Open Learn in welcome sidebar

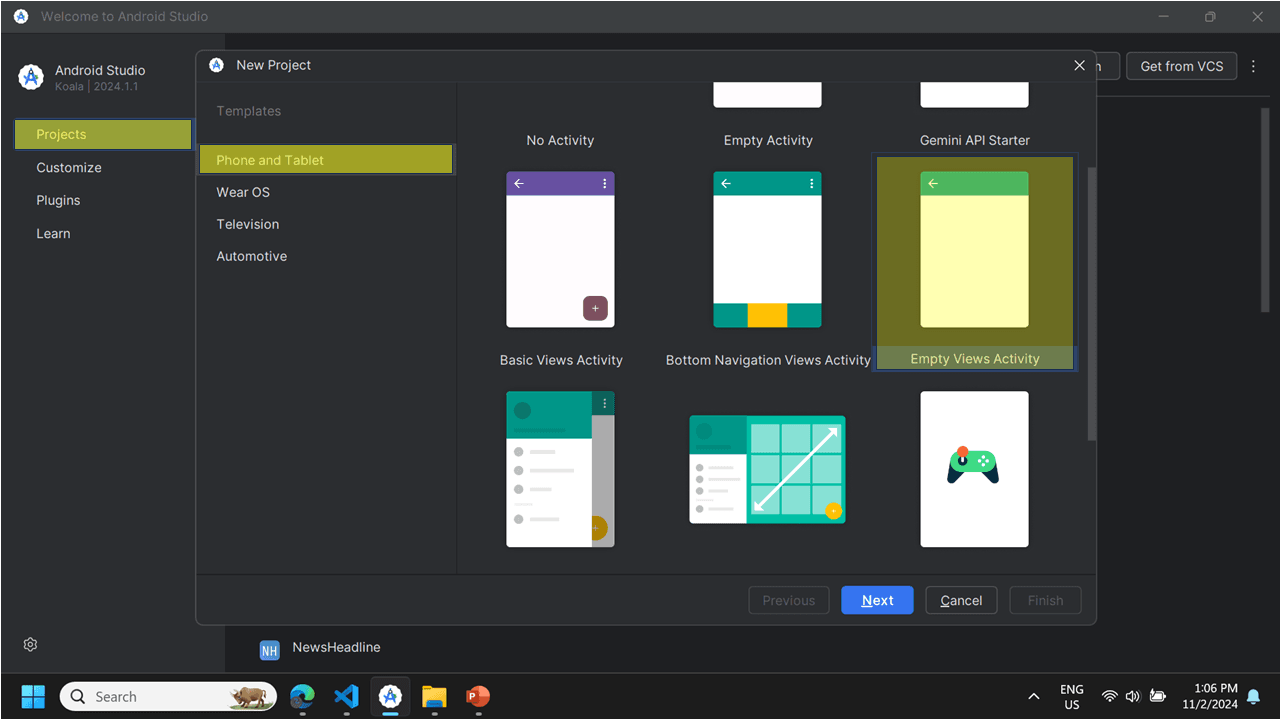[x=53, y=233]
